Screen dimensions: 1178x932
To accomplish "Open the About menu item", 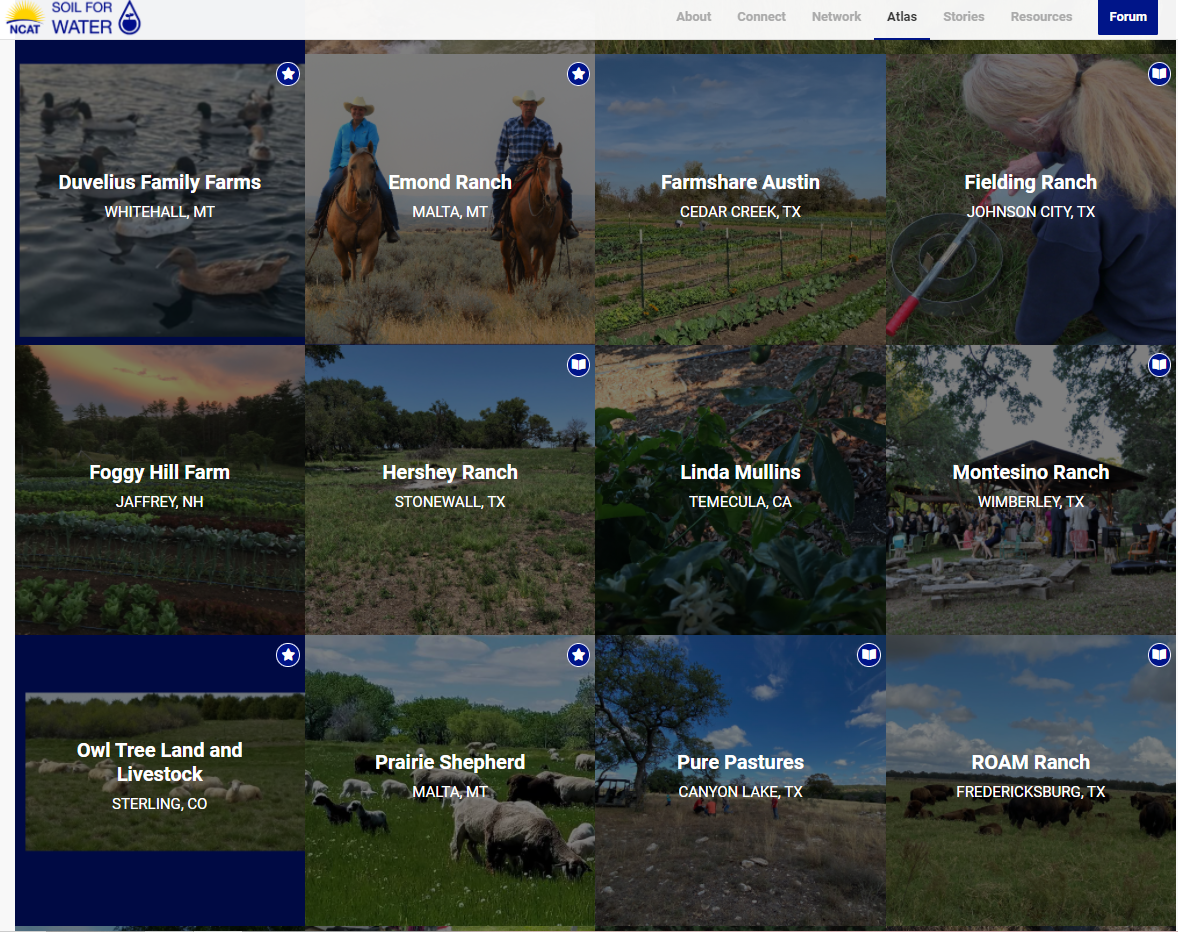I will click(x=693, y=17).
